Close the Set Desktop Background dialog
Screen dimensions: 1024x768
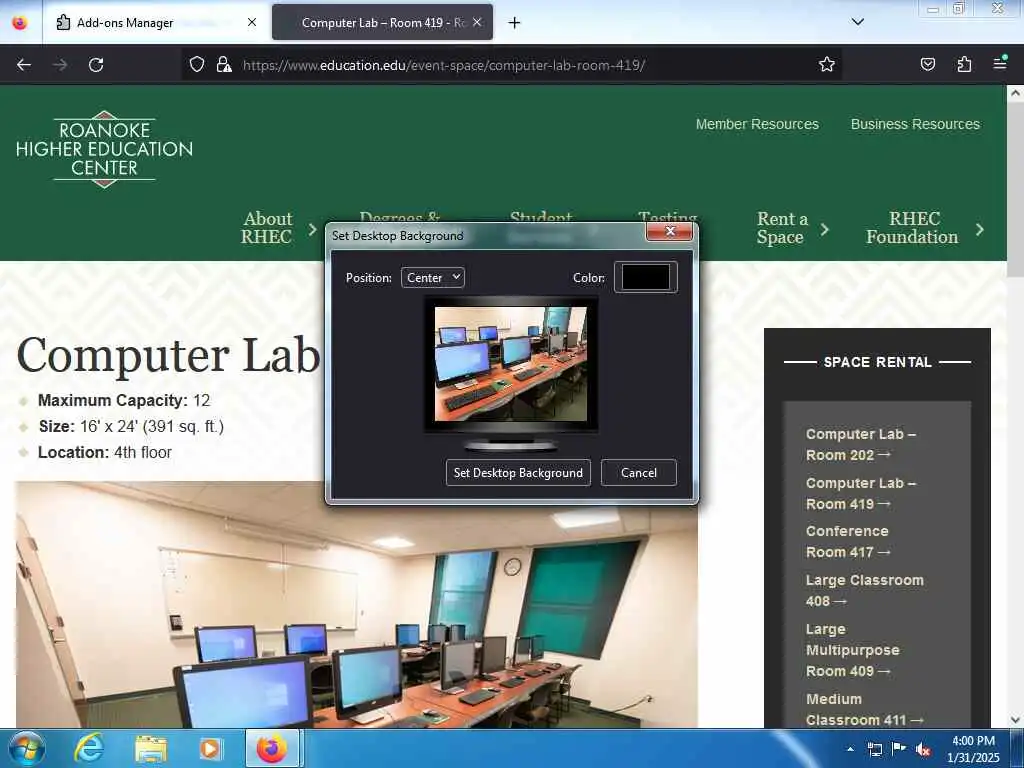(x=669, y=231)
